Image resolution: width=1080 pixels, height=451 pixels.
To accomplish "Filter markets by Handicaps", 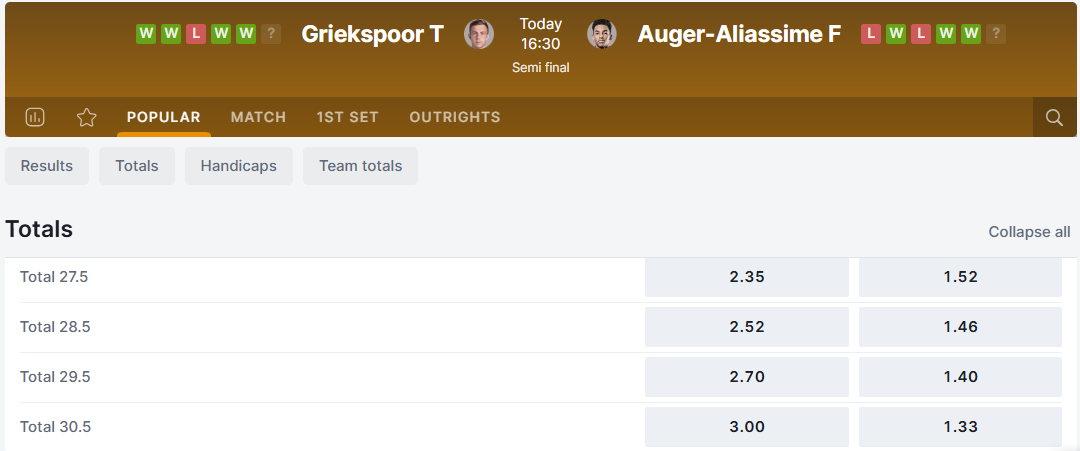I will (238, 166).
